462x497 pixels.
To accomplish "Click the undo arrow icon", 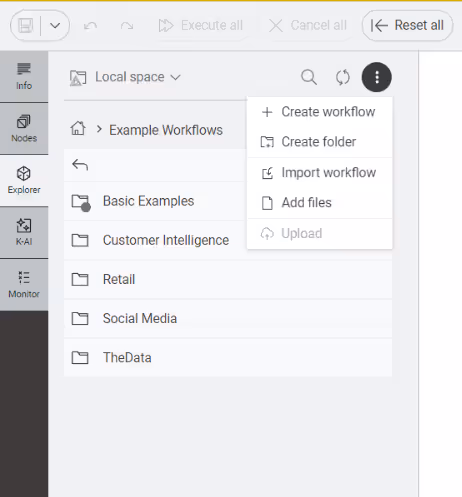I will coord(90,26).
